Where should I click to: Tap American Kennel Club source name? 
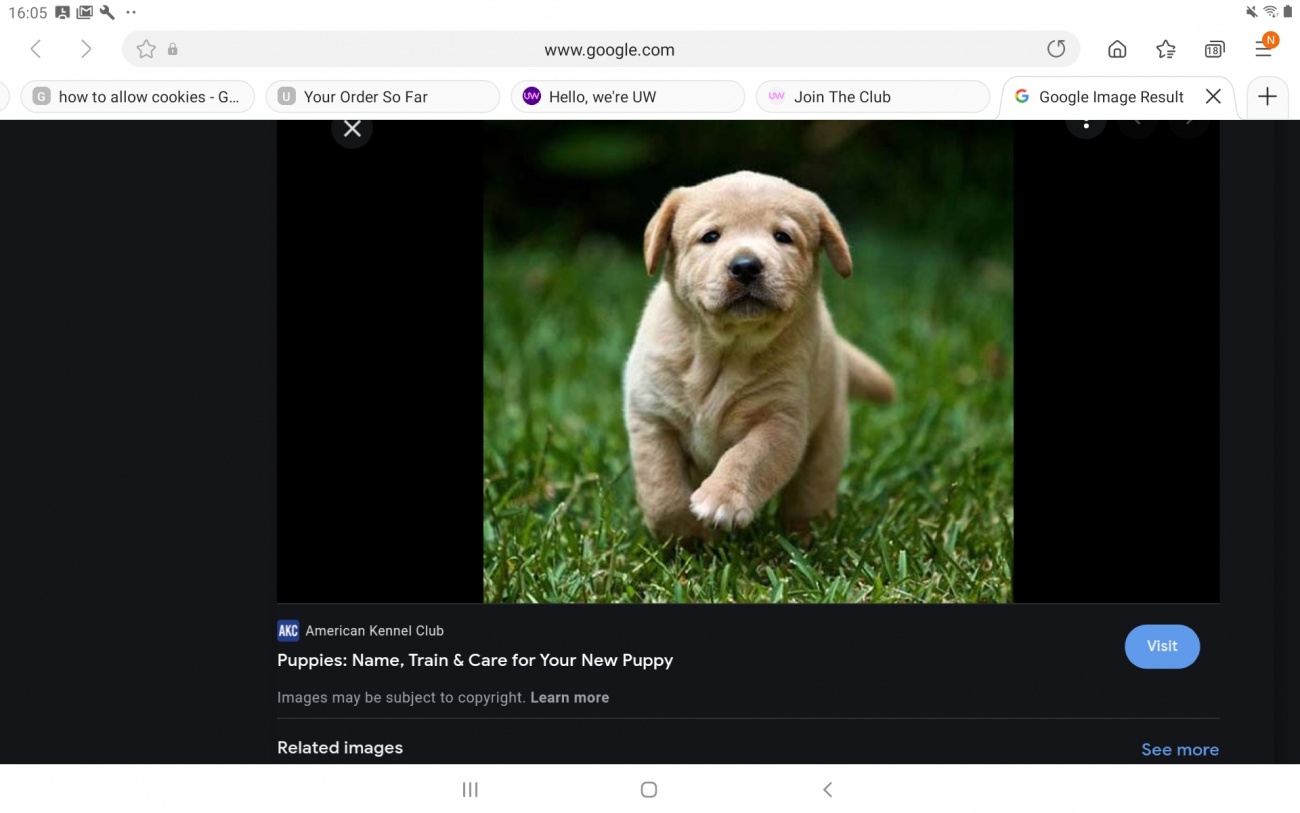click(374, 631)
